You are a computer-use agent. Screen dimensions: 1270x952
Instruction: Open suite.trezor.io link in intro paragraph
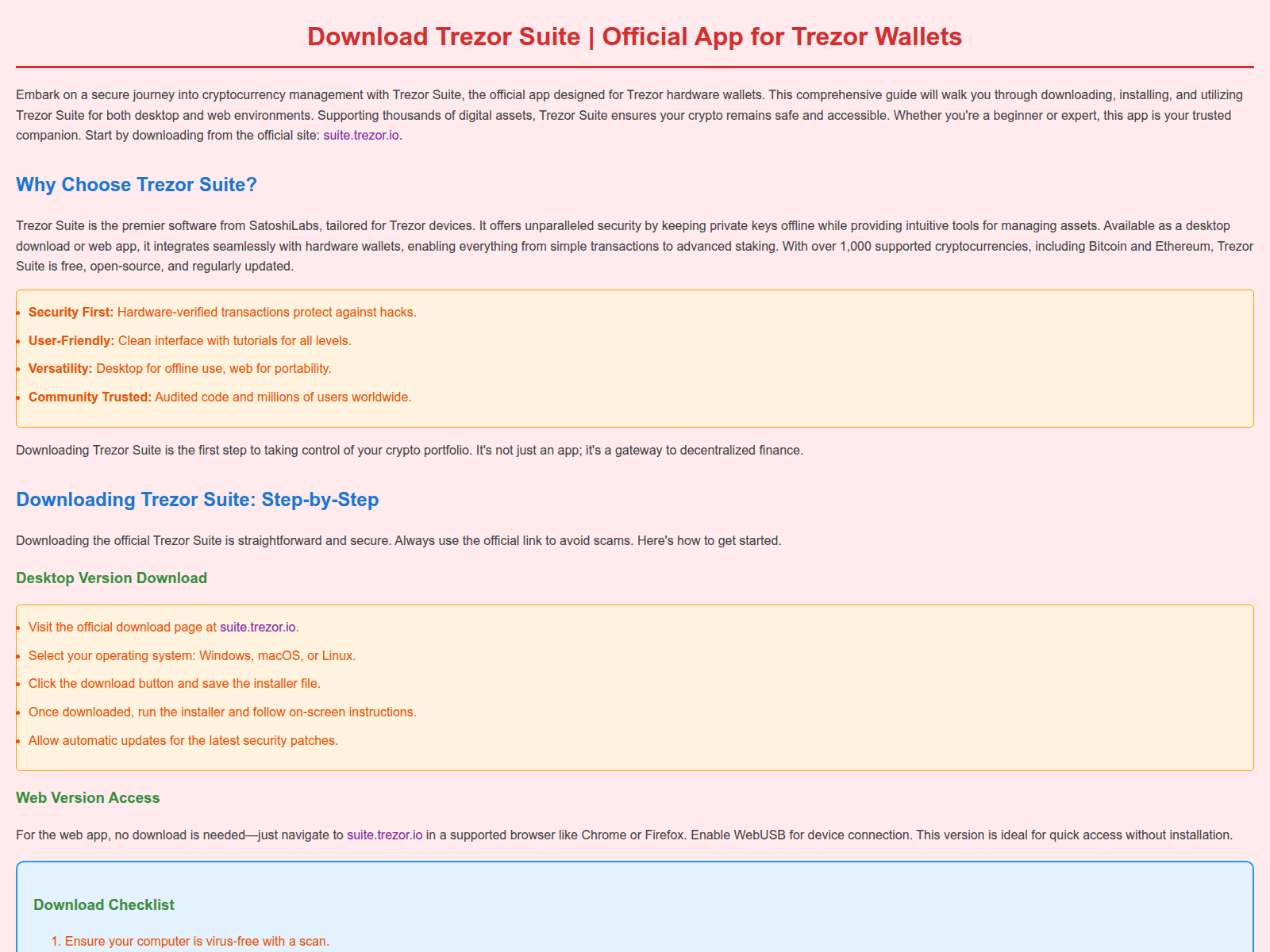point(361,136)
